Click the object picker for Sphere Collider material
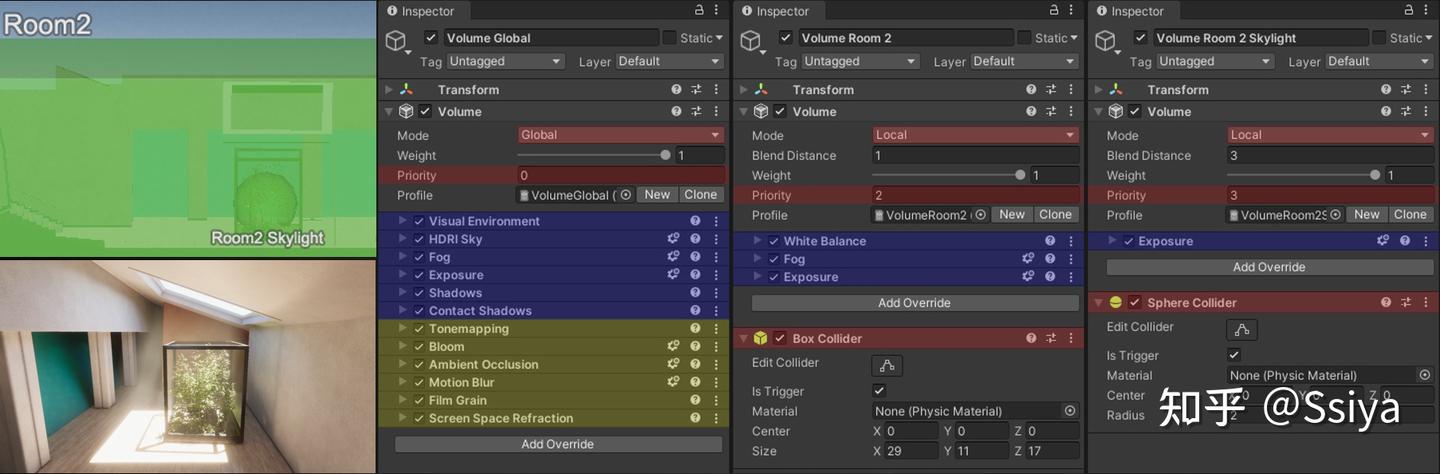Viewport: 1440px width, 474px height. (x=1425, y=375)
